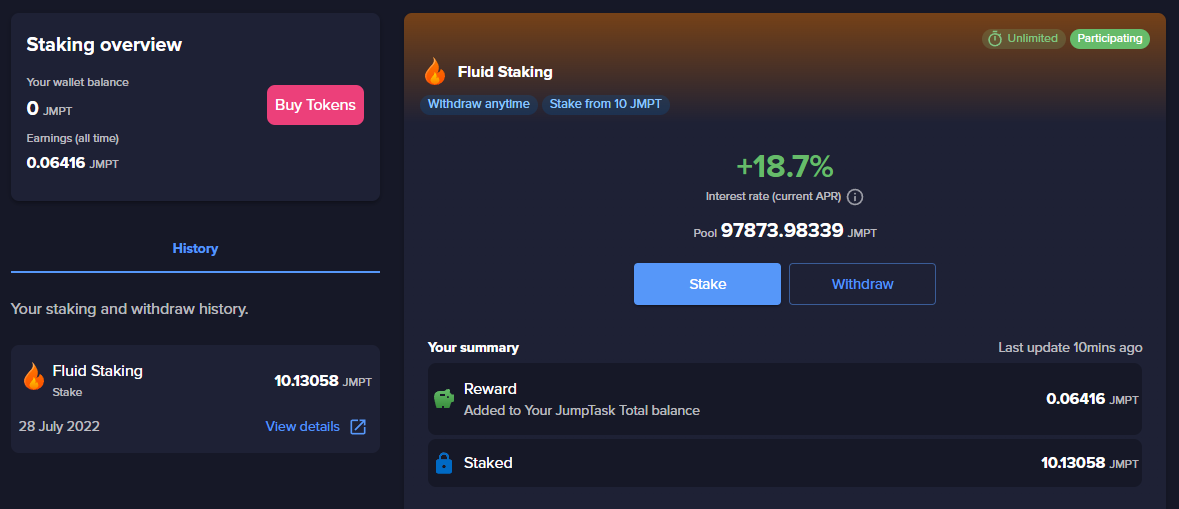Click the Buy Tokens button
The width and height of the screenshot is (1179, 509).
pyautogui.click(x=315, y=105)
